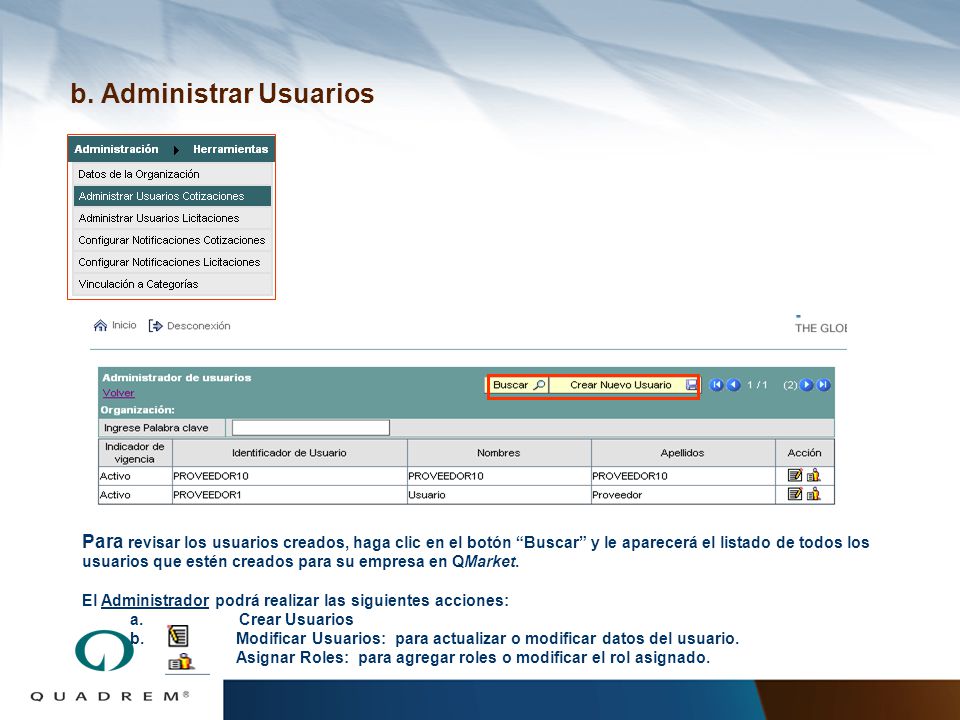
Task: Open the Administración menu header
Action: [x=116, y=149]
